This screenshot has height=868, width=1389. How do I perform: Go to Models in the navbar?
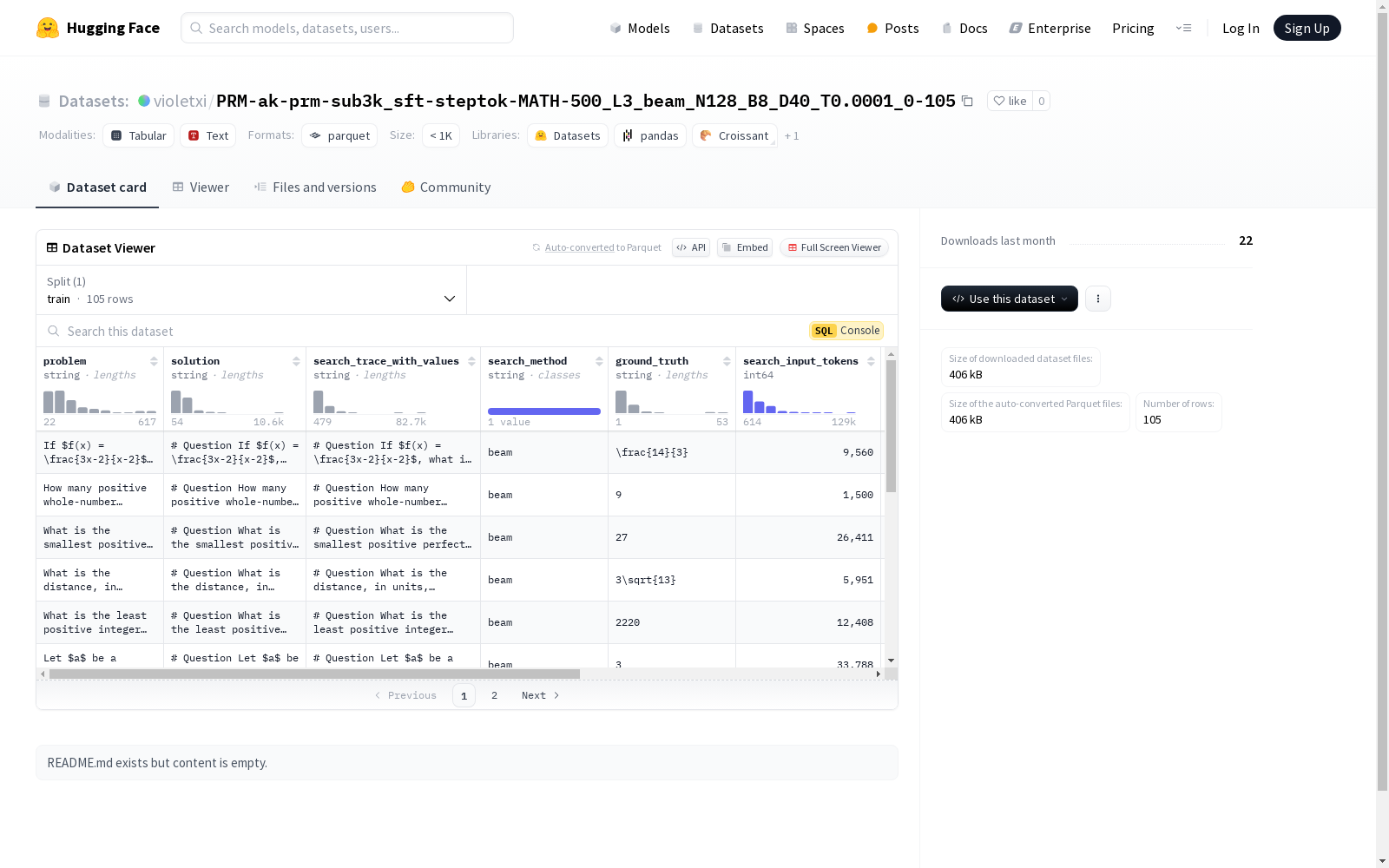640,28
